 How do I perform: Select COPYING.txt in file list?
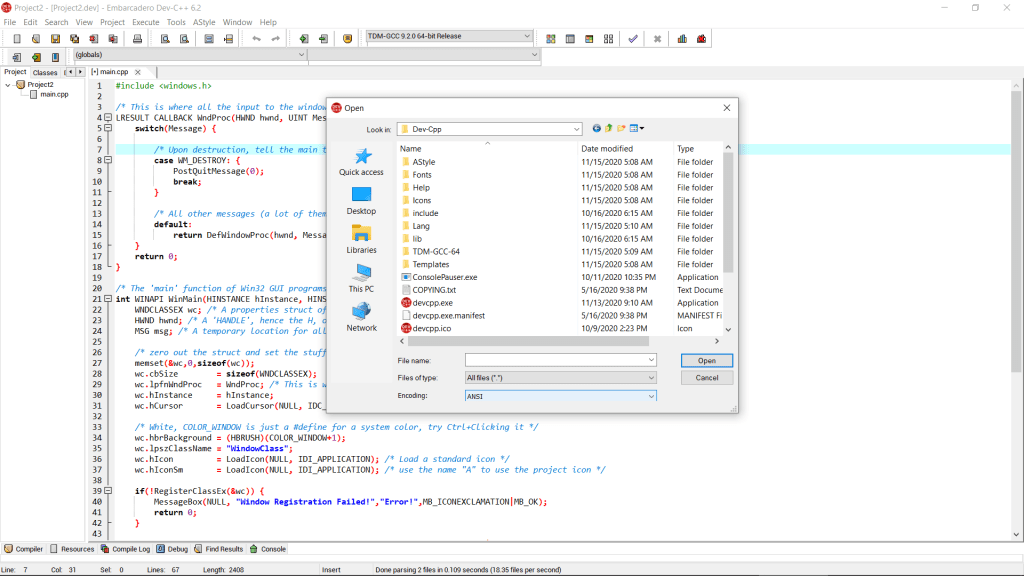click(x=434, y=290)
